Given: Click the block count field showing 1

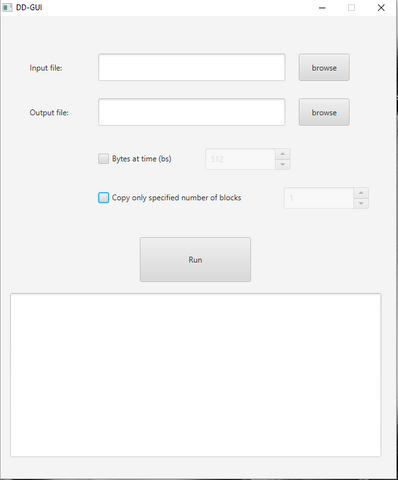Looking at the screenshot, I should click(x=319, y=198).
